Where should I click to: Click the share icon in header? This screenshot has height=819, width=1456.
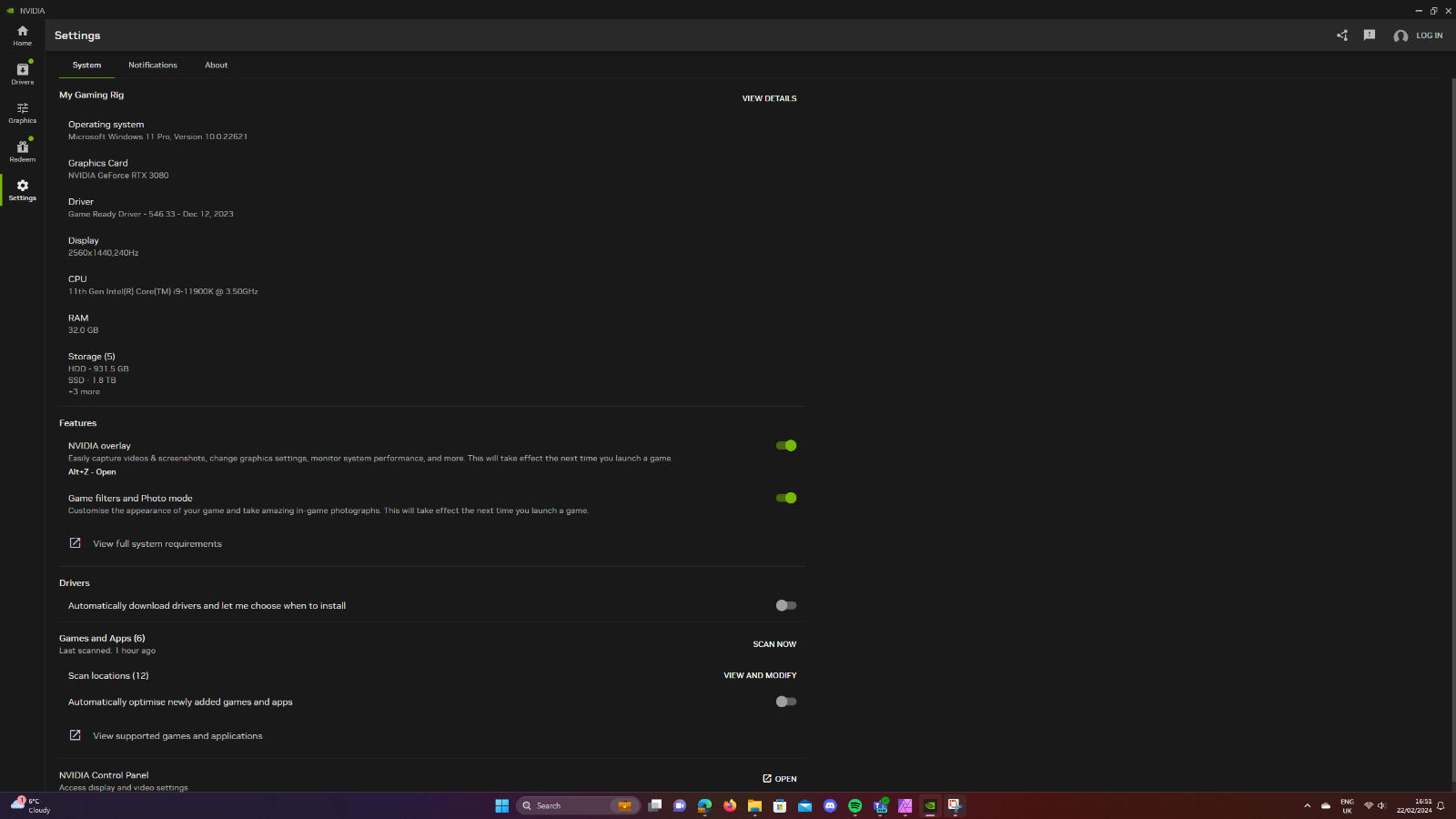click(x=1342, y=35)
